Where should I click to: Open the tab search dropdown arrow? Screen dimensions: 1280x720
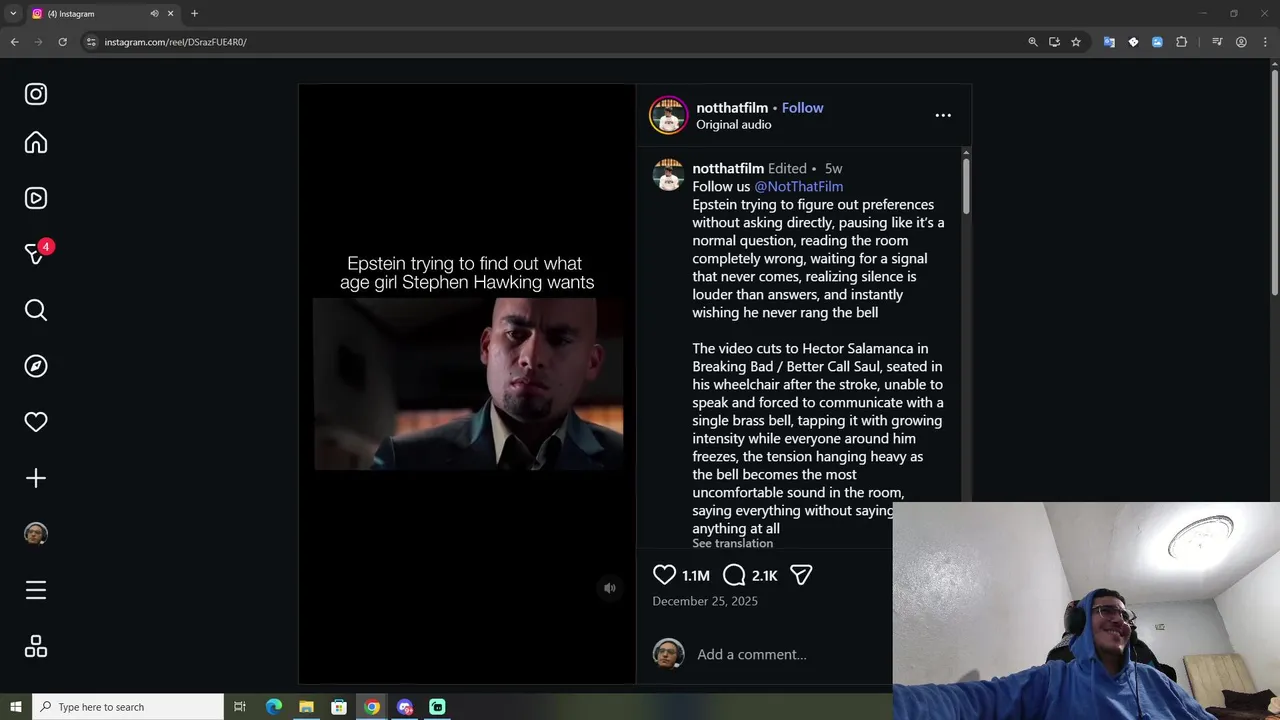13,14
